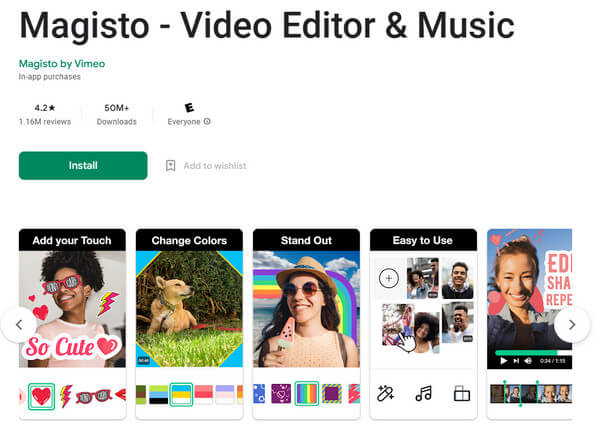
Task: Open the Stand Out screenshot
Action: pyautogui.click(x=307, y=324)
